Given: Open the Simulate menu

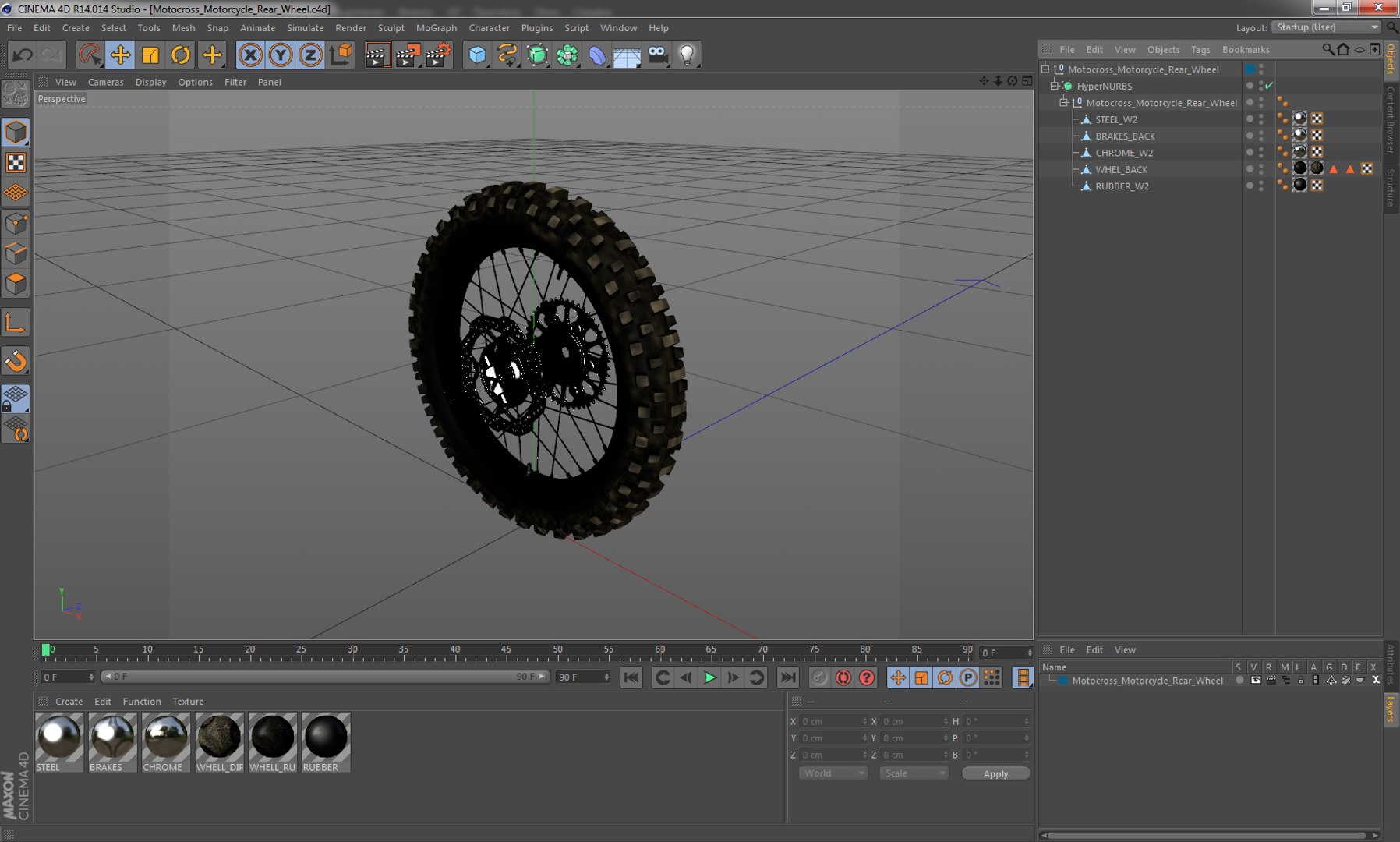Looking at the screenshot, I should [x=305, y=28].
